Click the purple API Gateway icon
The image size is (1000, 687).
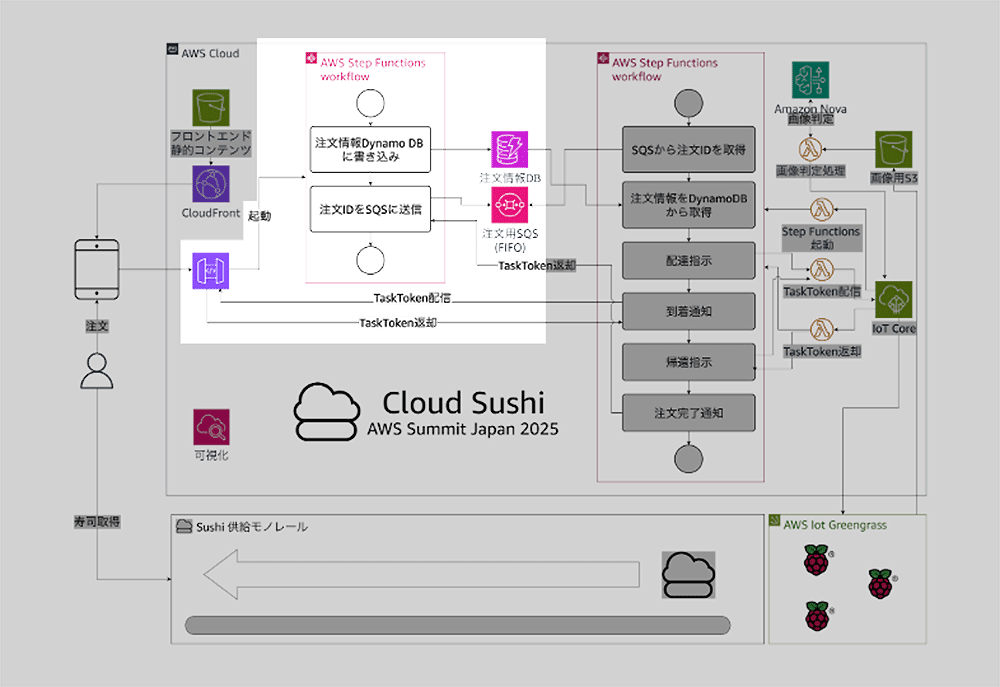pyautogui.click(x=211, y=272)
